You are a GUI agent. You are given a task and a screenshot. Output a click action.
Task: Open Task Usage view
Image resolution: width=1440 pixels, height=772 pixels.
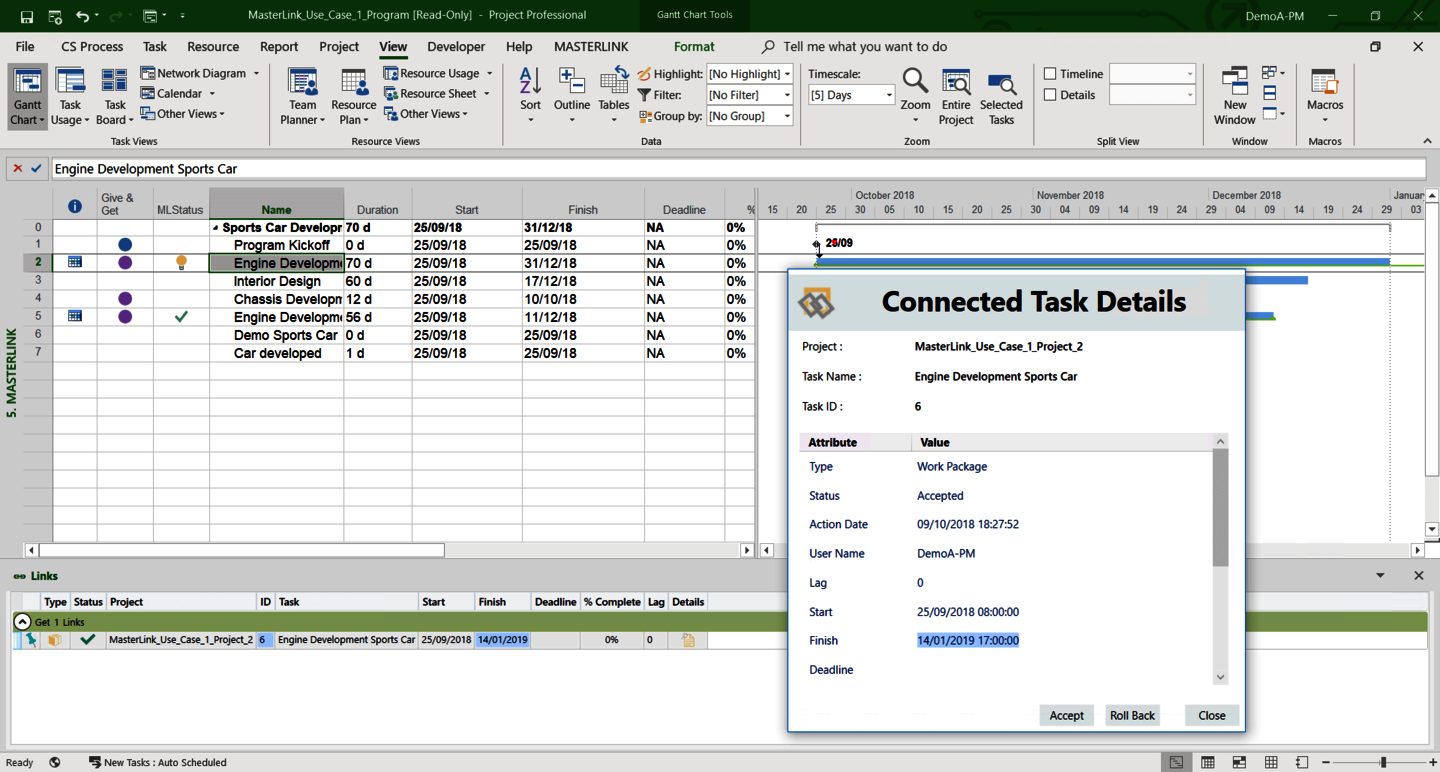[70, 97]
